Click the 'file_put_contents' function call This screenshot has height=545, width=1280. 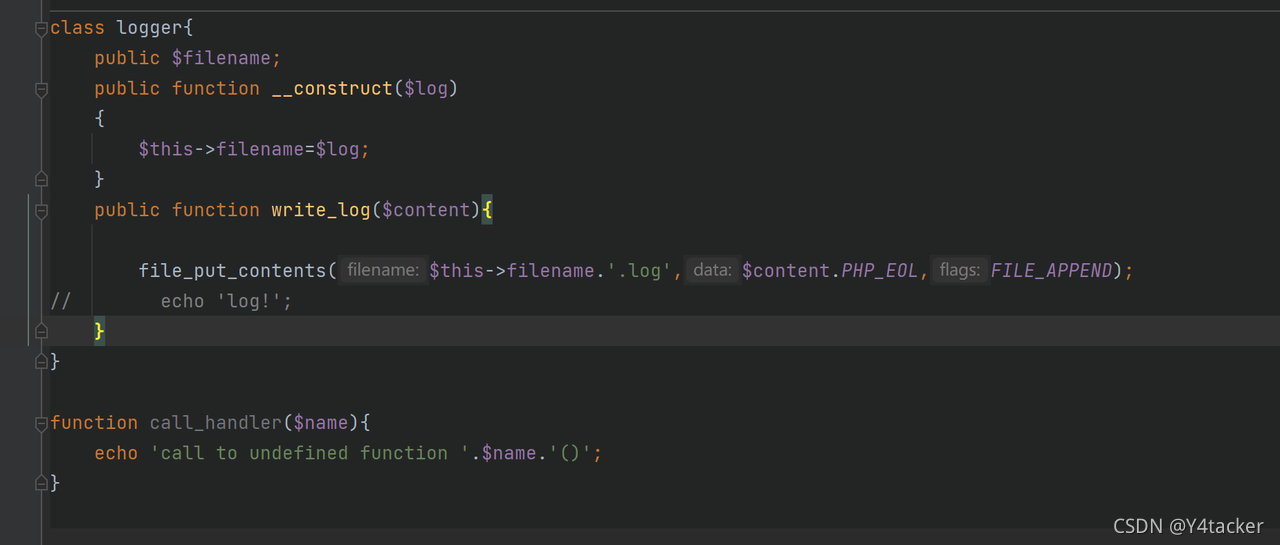232,271
